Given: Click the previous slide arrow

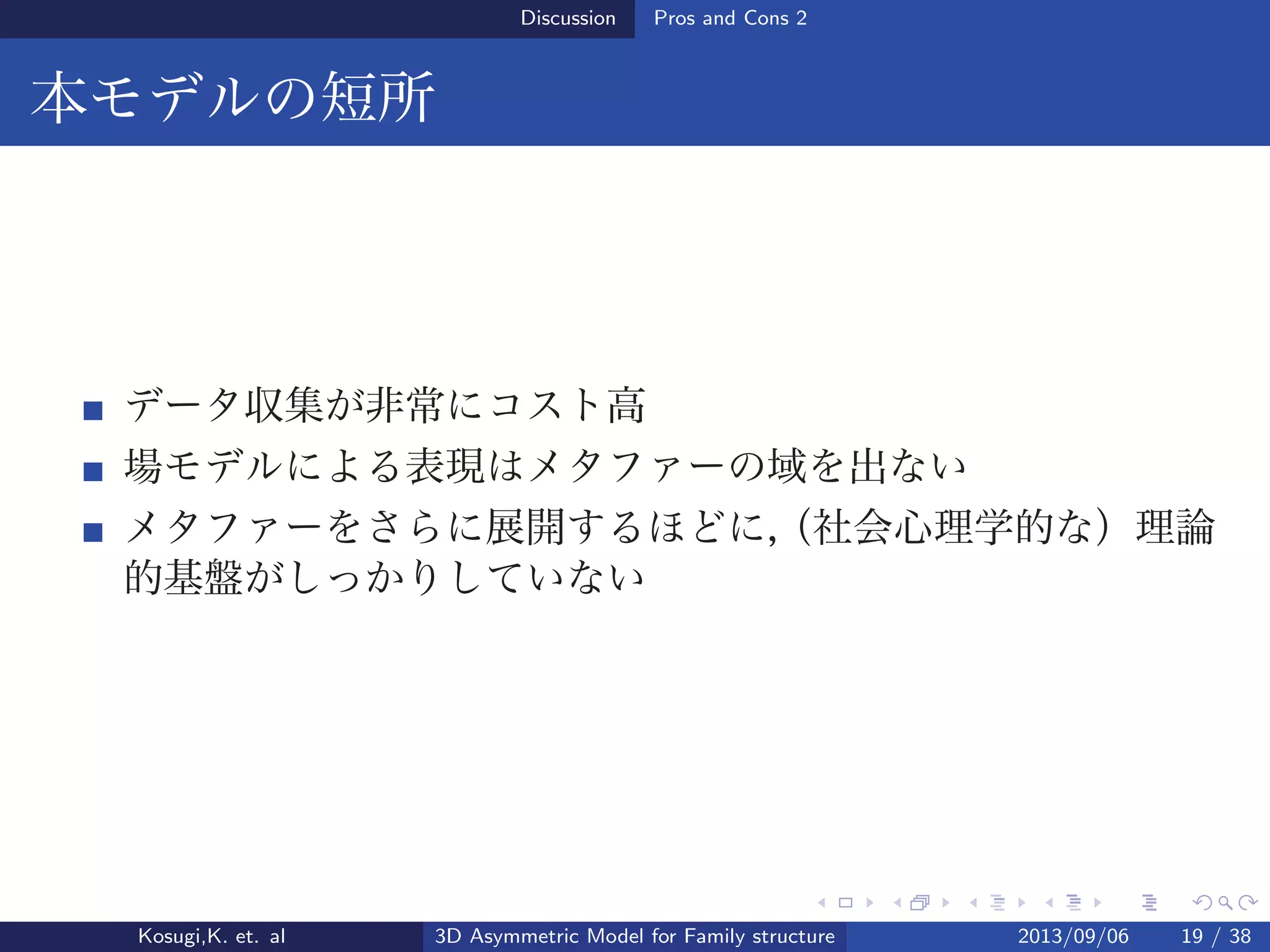Looking at the screenshot, I should [822, 903].
